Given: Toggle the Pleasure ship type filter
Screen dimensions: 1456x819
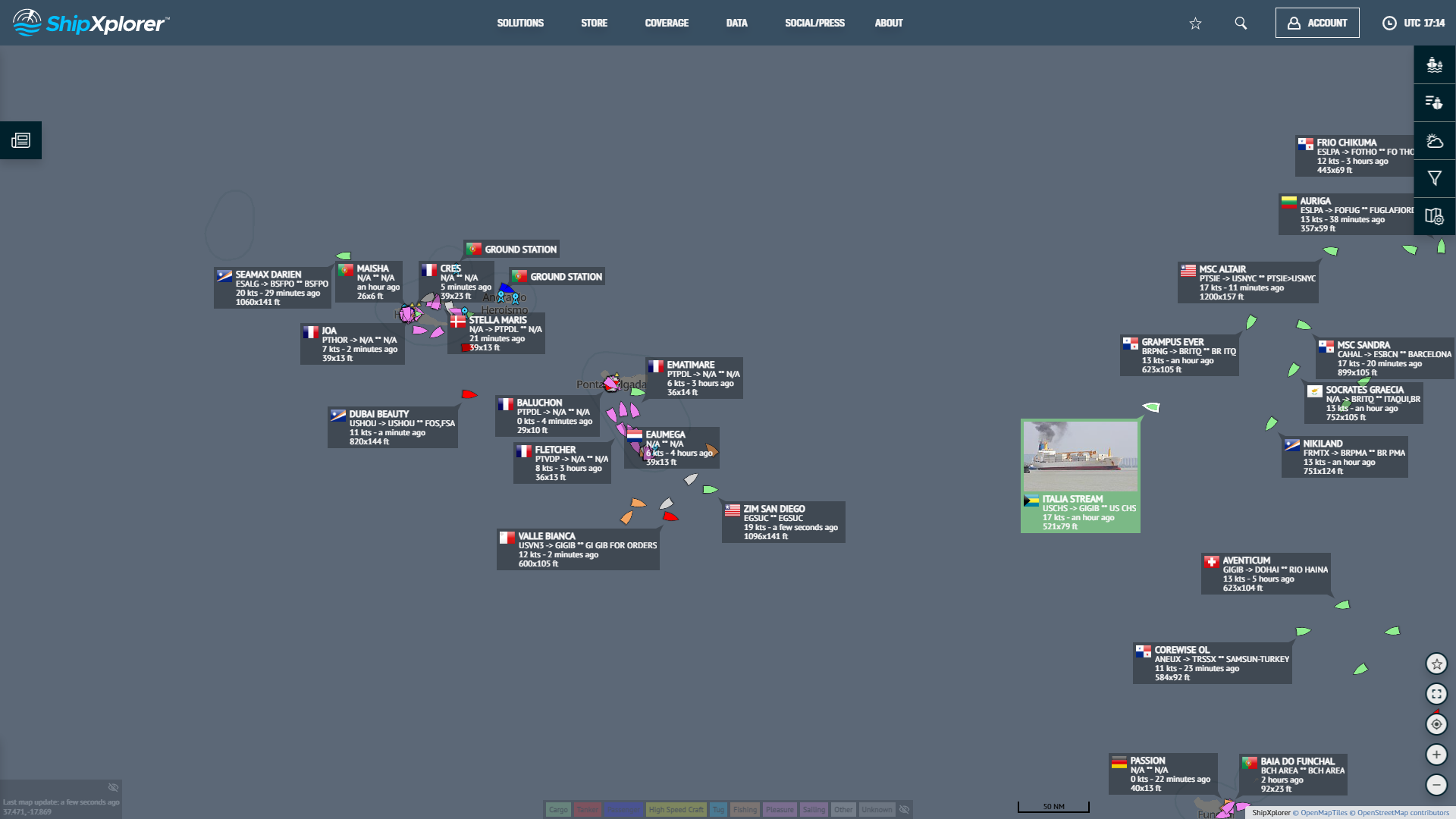Looking at the screenshot, I should (780, 810).
